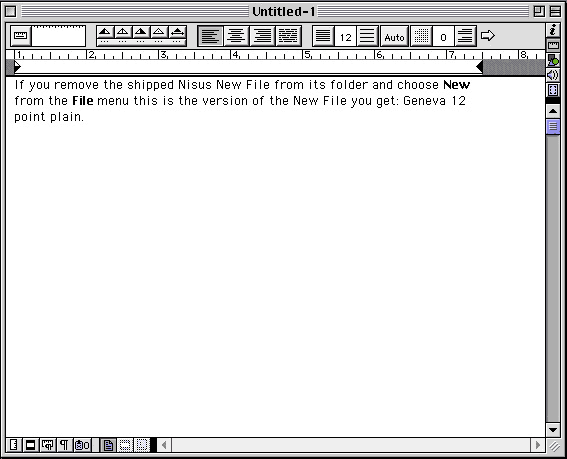The height and width of the screenshot is (459, 567).
Task: Toggle the paragraph mark display icon at bottom
Action: pos(64,445)
